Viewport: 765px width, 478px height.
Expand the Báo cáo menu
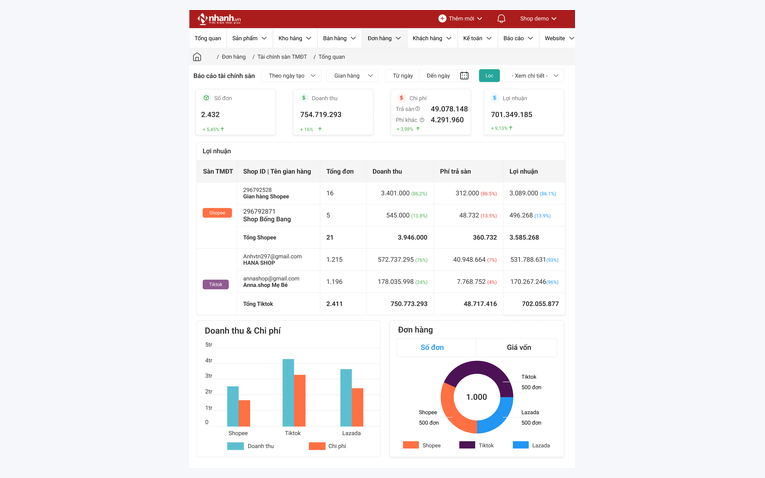[518, 38]
